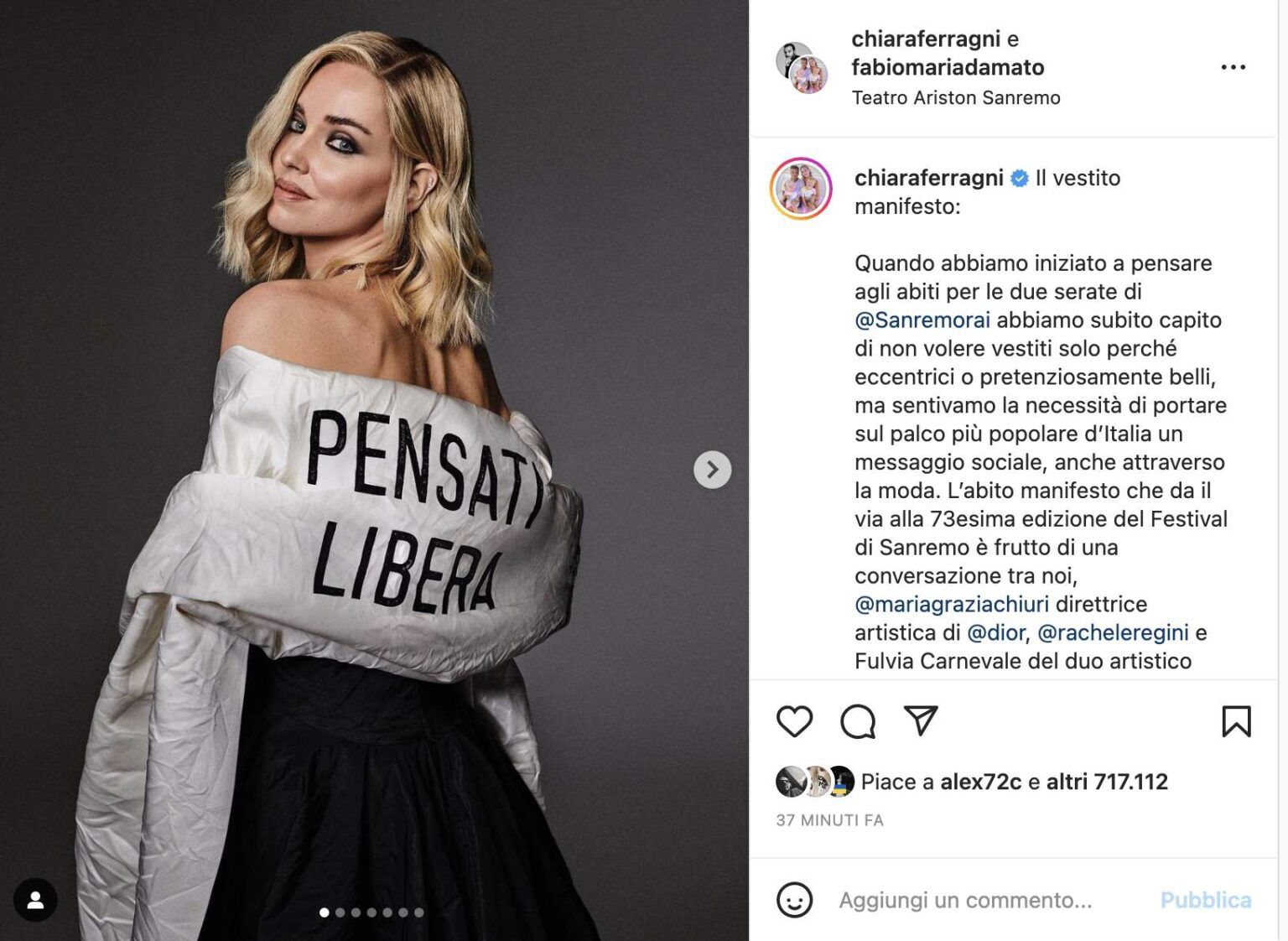The image size is (1288, 941).
Task: Click the 'Aggiungi un commento...' field
Action: (965, 900)
